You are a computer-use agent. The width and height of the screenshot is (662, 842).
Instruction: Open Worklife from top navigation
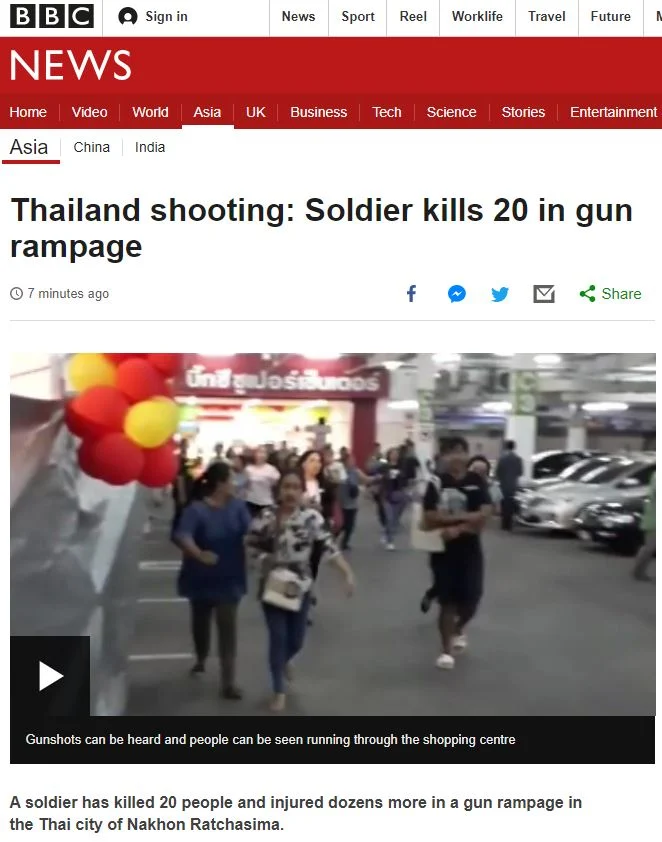coord(477,17)
